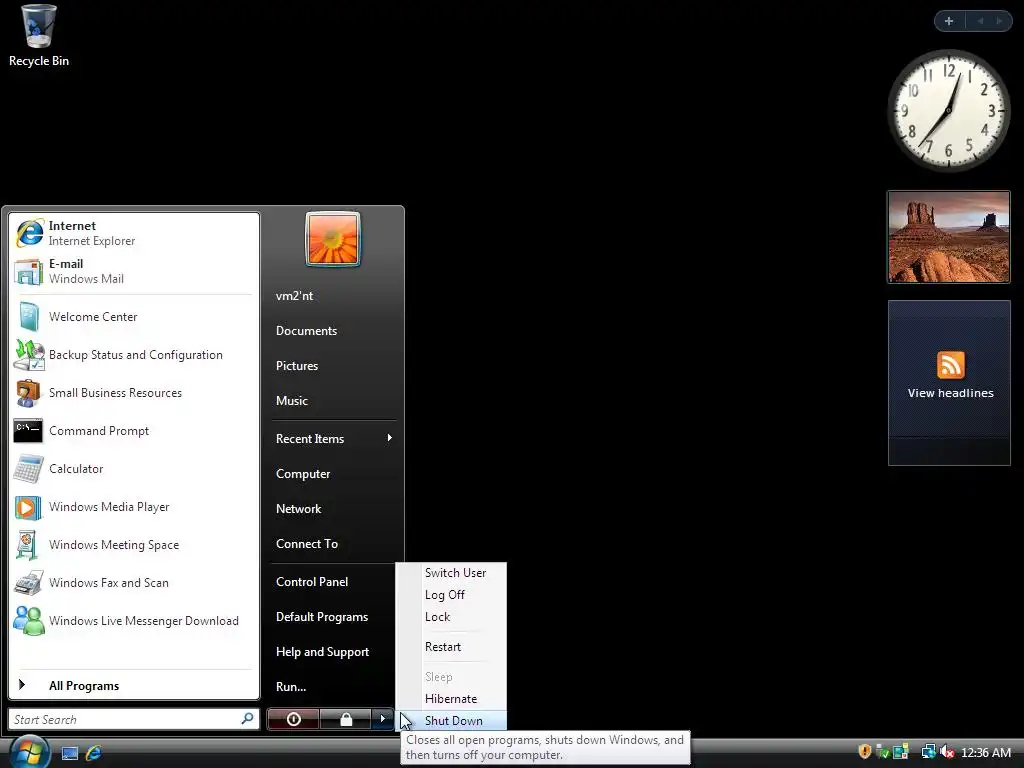1024x768 pixels.
Task: Open the Welcome Center icon
Action: 29,317
